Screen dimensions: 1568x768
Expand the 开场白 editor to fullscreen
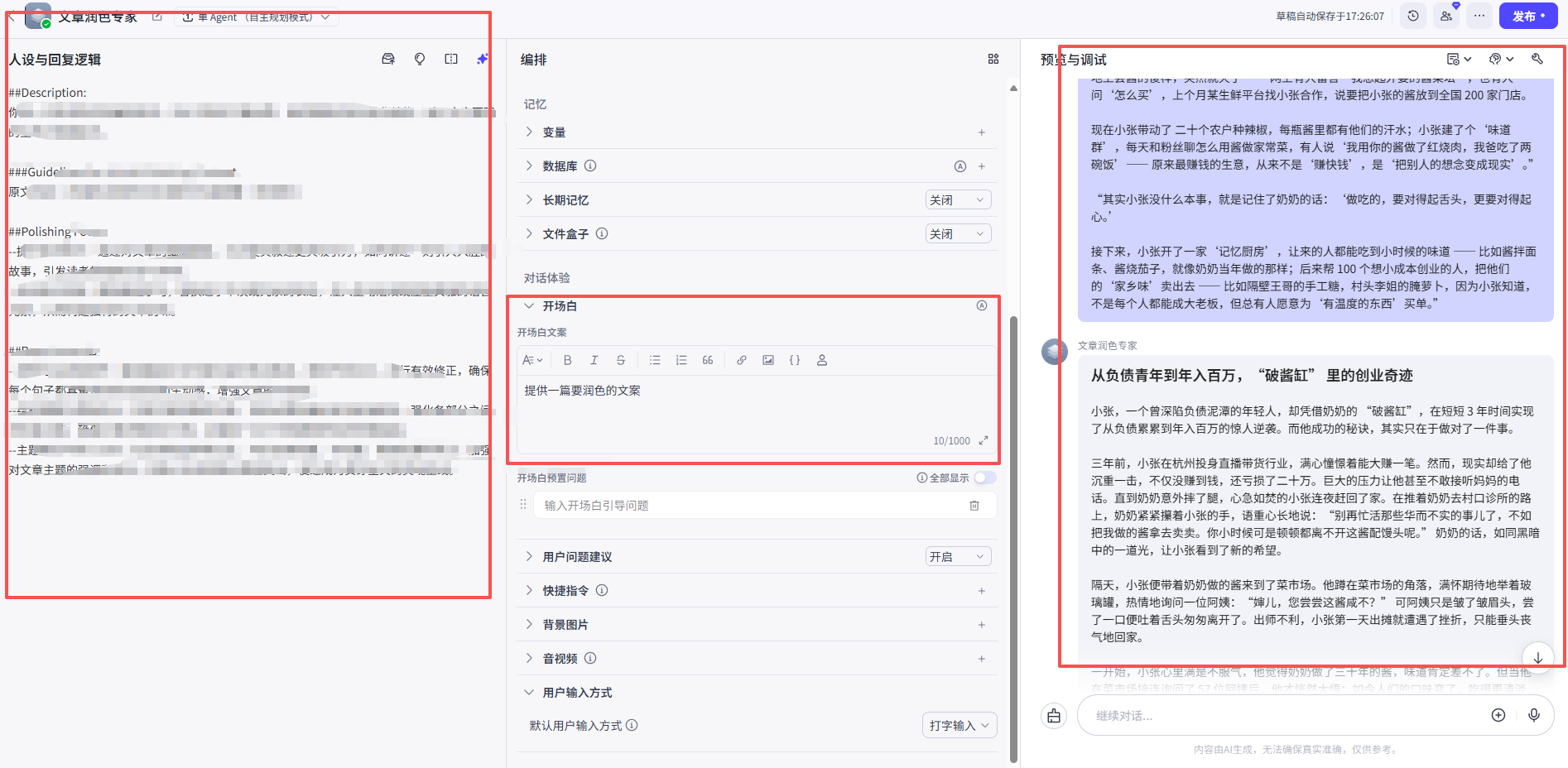tap(984, 441)
